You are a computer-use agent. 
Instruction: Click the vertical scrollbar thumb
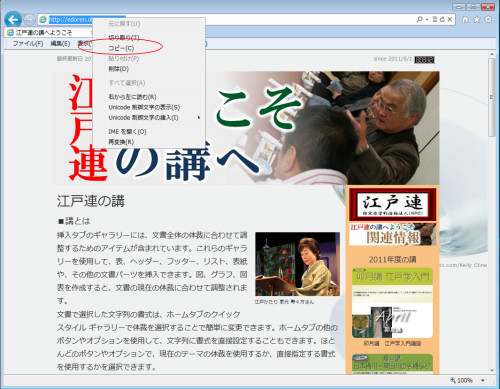click(x=492, y=97)
